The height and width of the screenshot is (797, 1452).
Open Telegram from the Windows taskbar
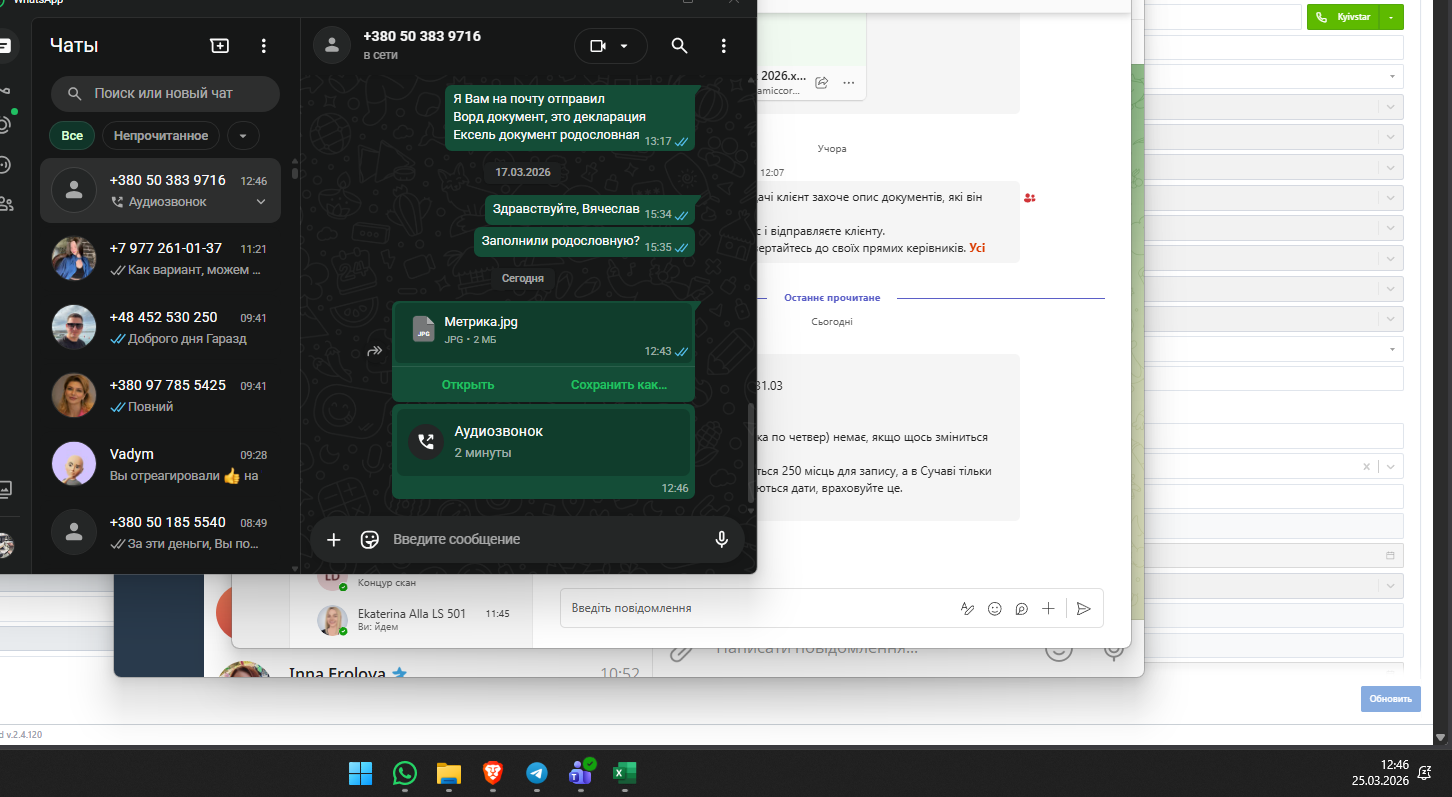pos(537,773)
